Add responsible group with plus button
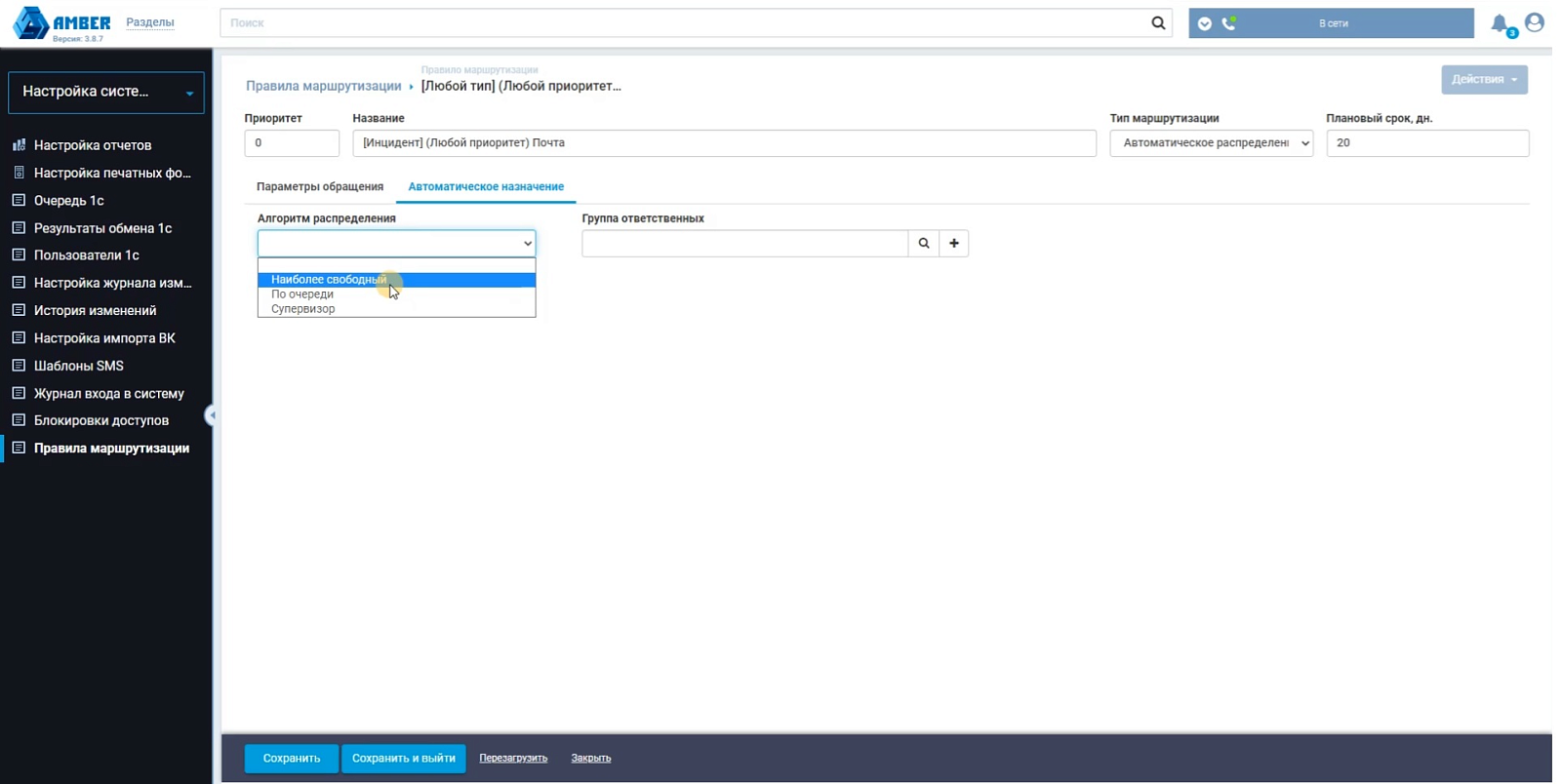Viewport: 1561px width, 784px height. pos(954,243)
